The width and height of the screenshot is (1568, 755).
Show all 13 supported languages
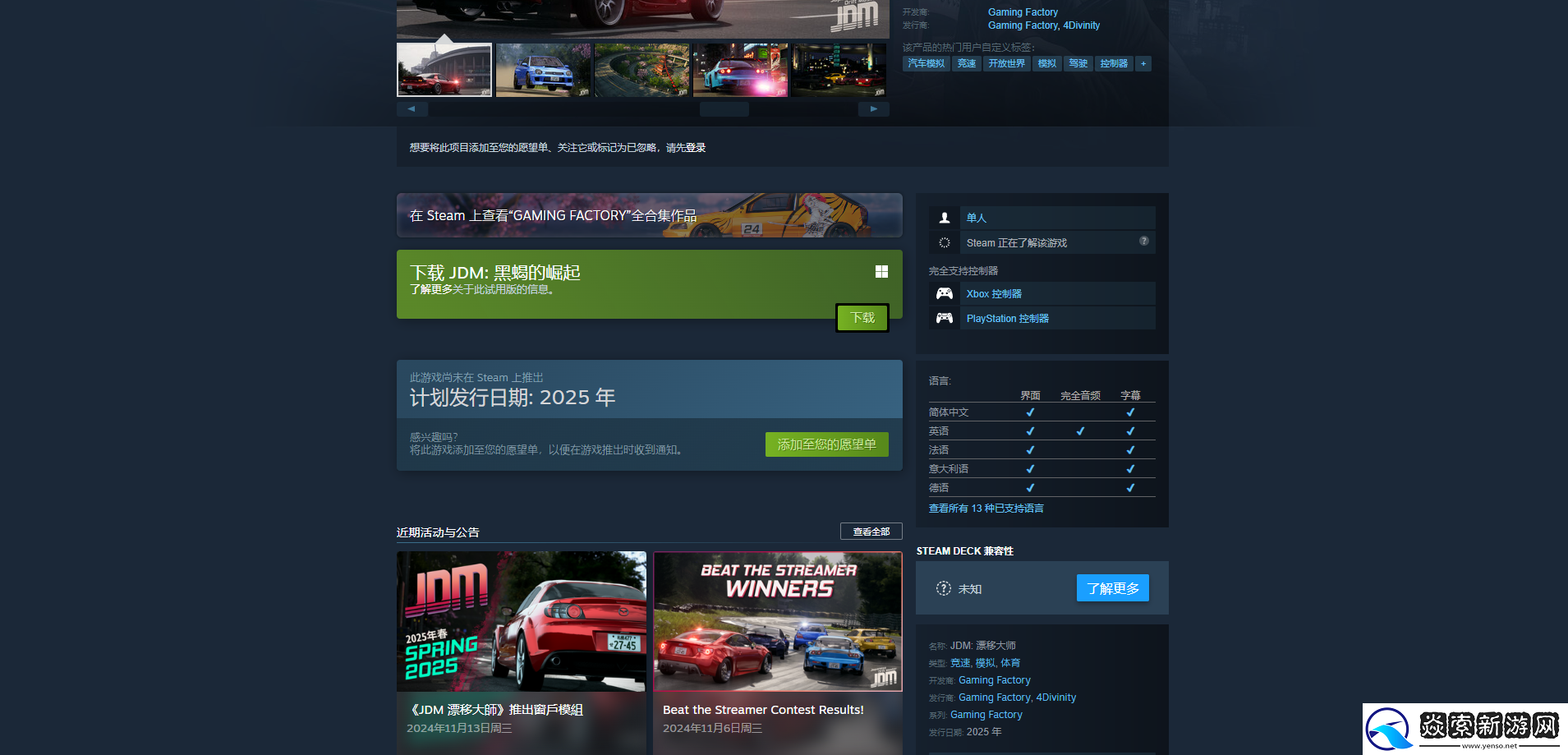[986, 509]
